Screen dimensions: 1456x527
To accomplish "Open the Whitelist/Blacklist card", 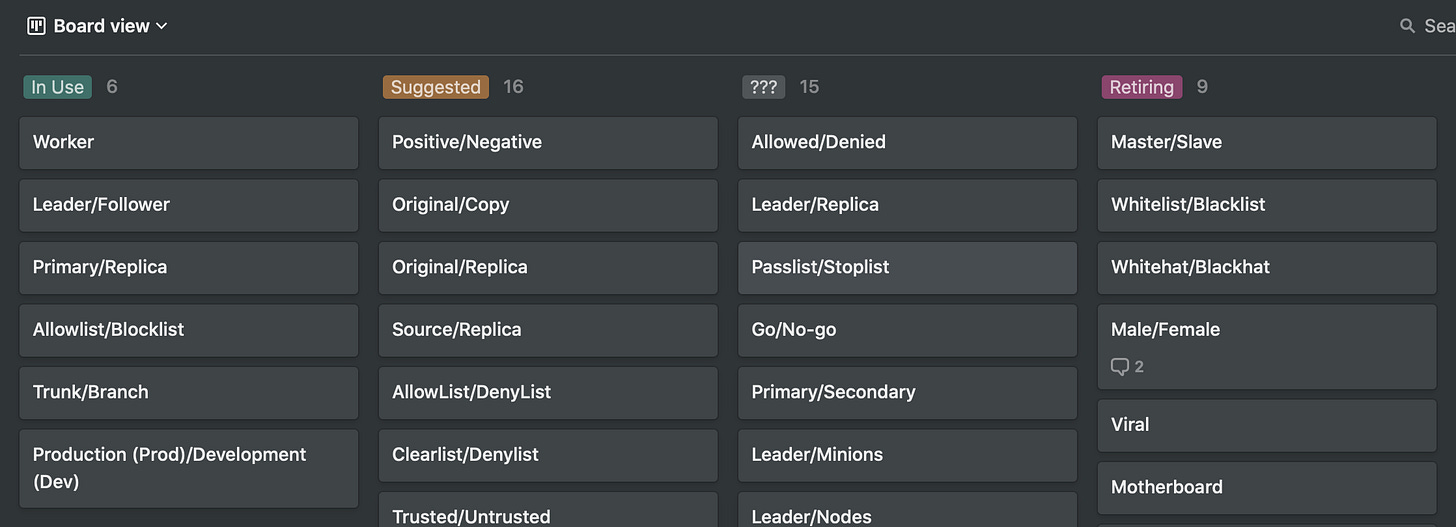I will [1267, 205].
